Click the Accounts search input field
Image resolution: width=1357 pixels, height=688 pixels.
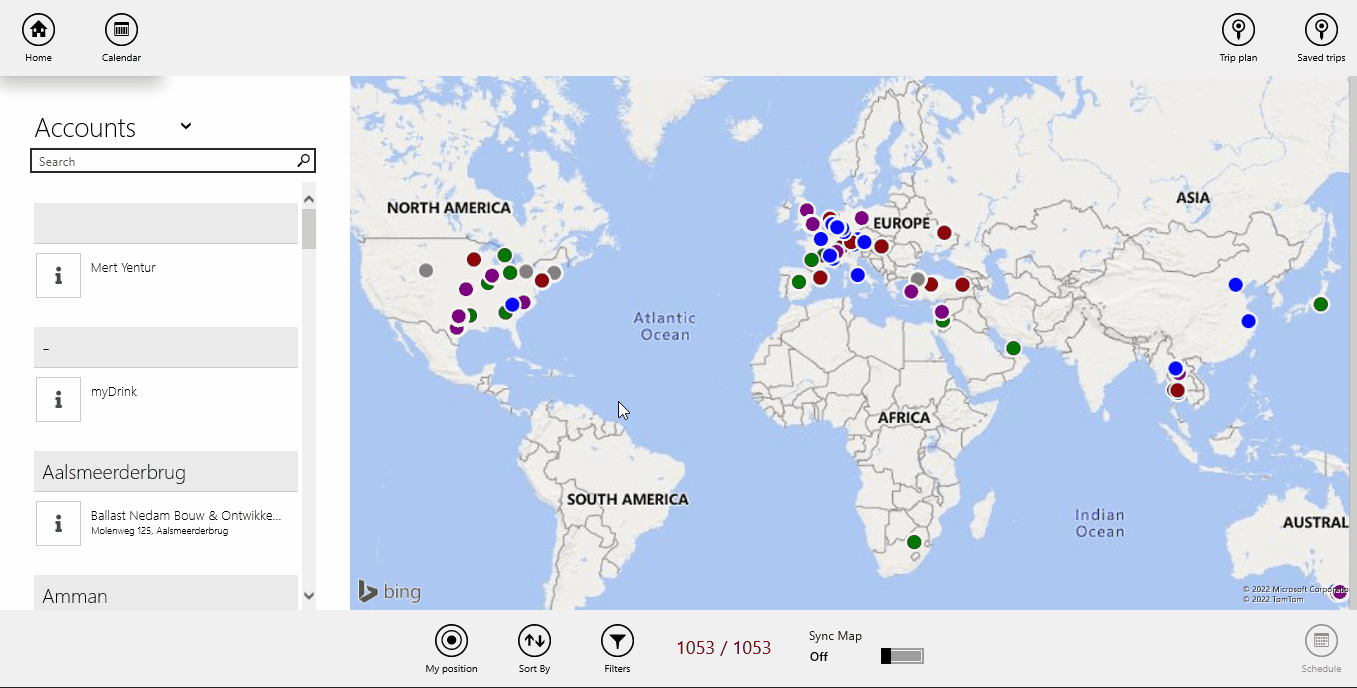coord(165,161)
